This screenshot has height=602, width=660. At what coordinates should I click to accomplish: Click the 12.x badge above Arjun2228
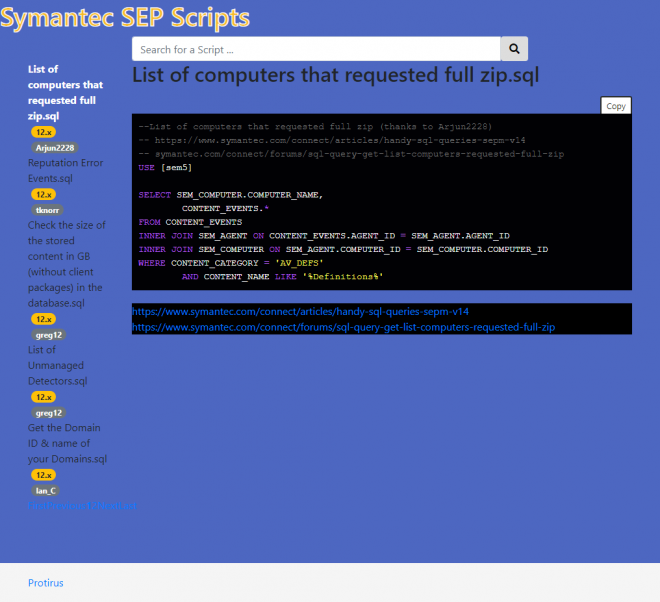(43, 132)
